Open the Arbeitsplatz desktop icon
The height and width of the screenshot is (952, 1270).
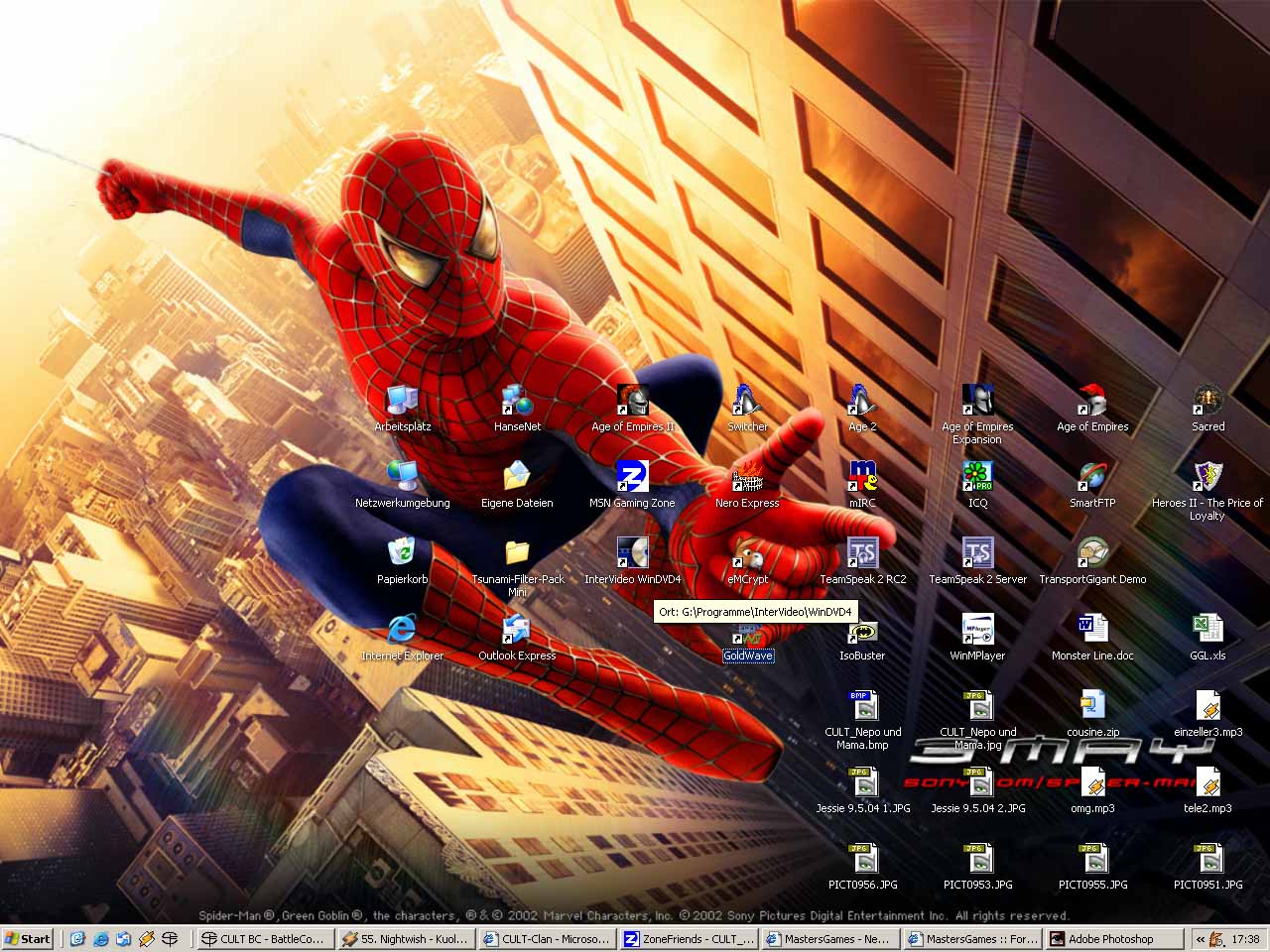[x=402, y=409]
